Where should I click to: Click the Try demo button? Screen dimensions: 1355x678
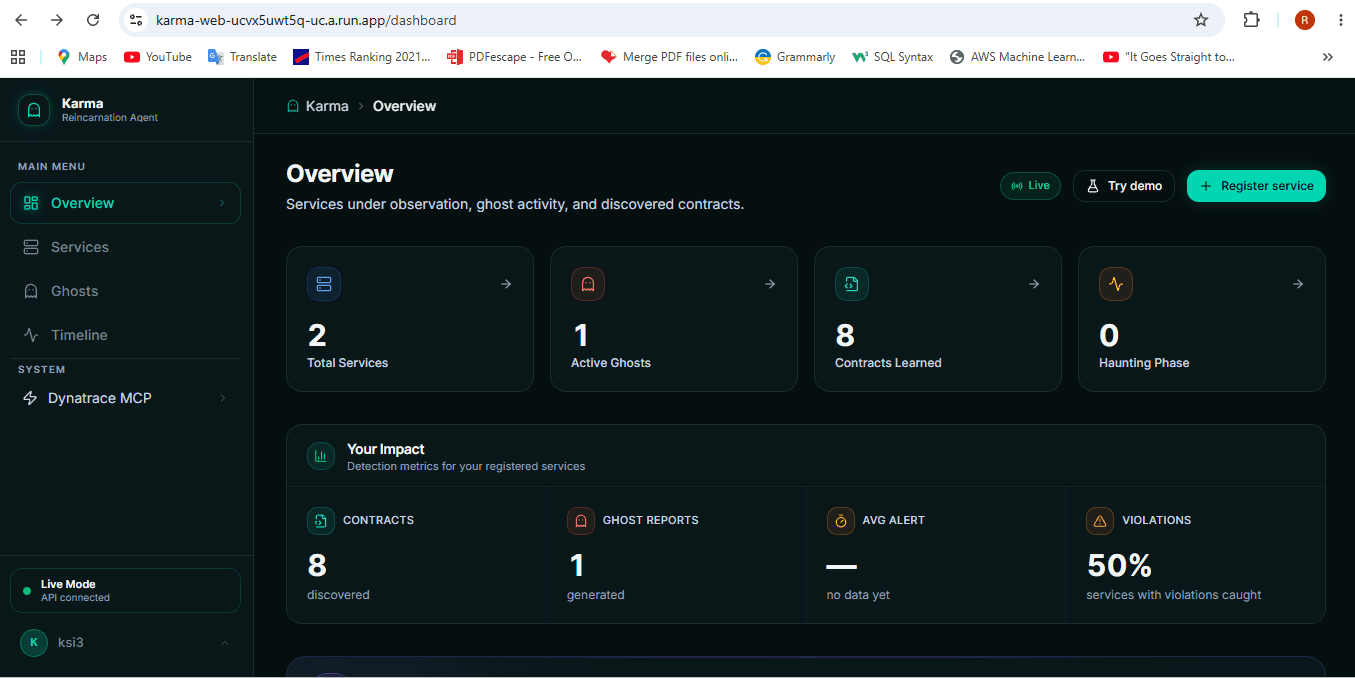point(1124,186)
